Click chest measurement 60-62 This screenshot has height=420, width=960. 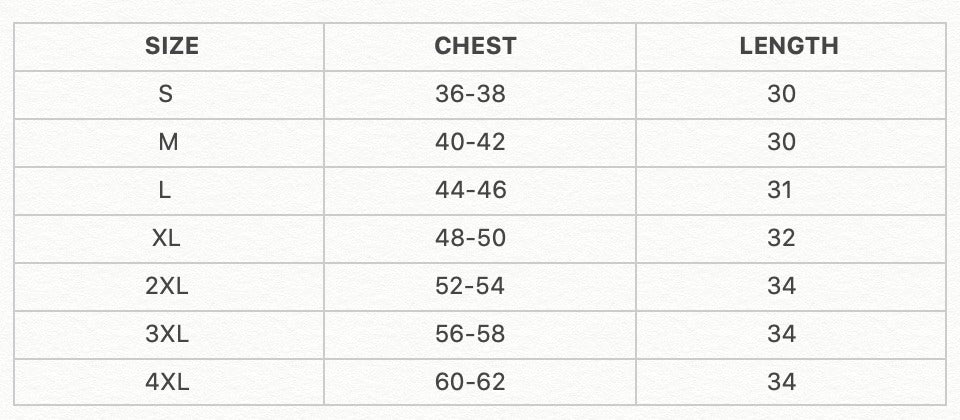click(x=471, y=382)
